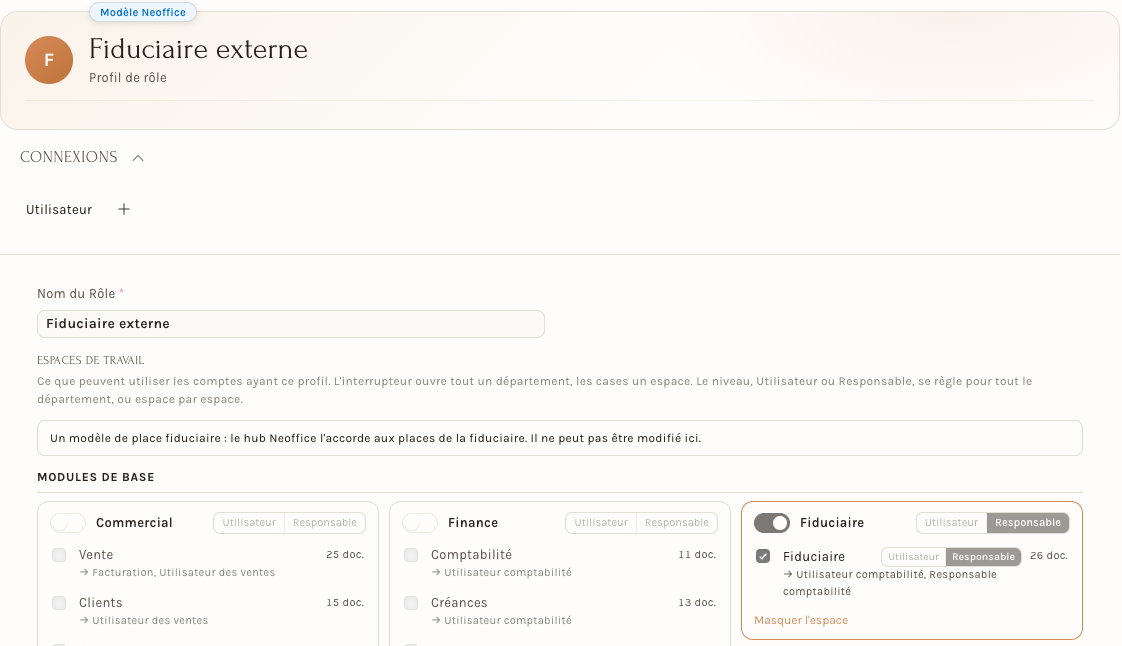Click the ESPACES DE TRAVAIL heading

(x=91, y=361)
